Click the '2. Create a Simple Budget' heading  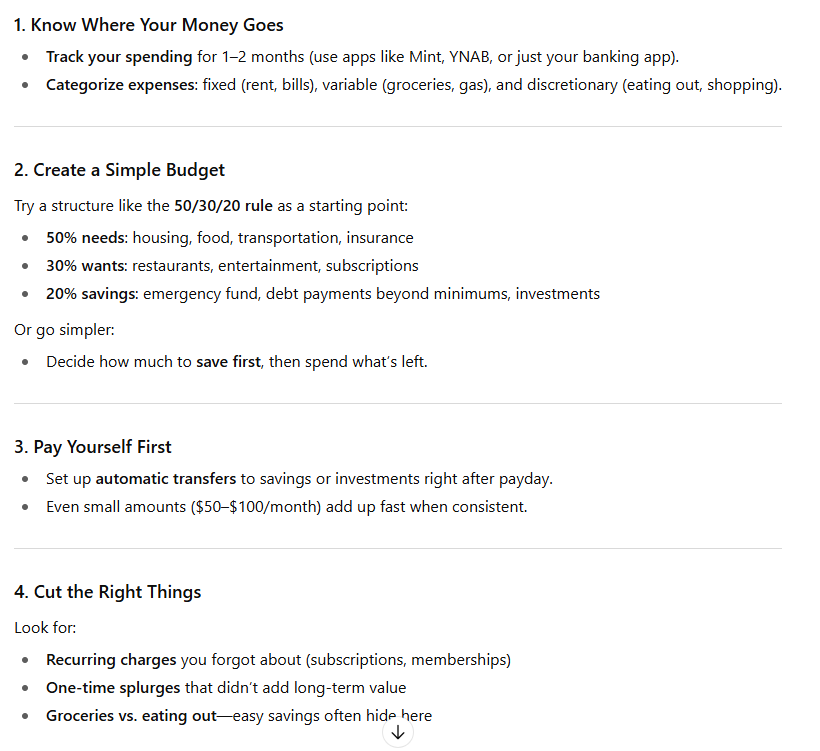(119, 170)
